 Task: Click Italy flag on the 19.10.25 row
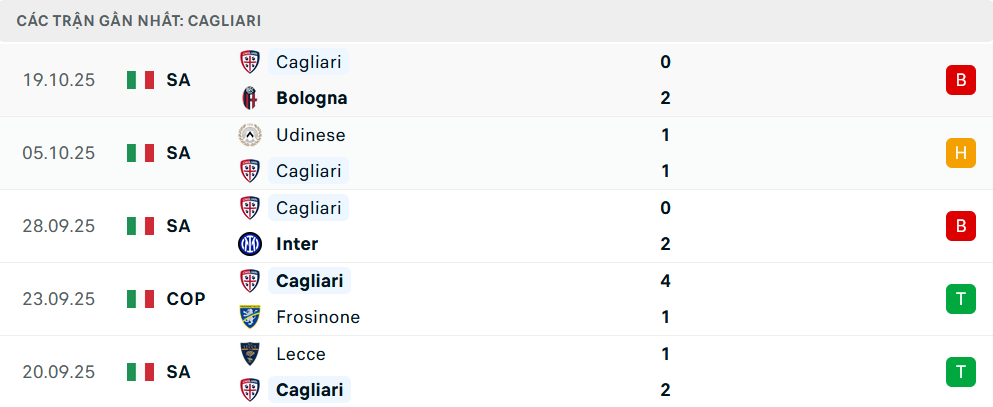click(x=140, y=80)
